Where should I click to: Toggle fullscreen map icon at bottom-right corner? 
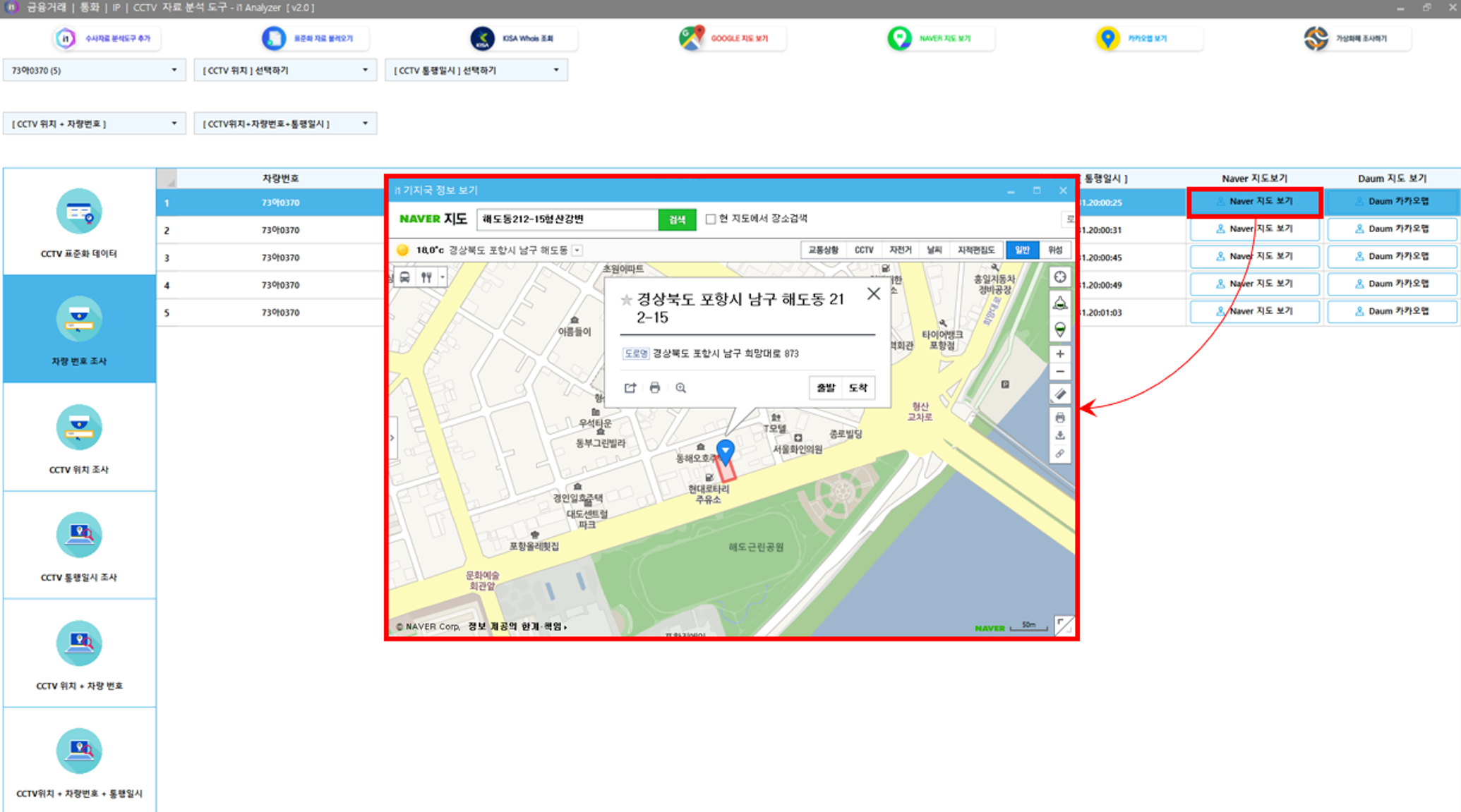click(x=1064, y=625)
